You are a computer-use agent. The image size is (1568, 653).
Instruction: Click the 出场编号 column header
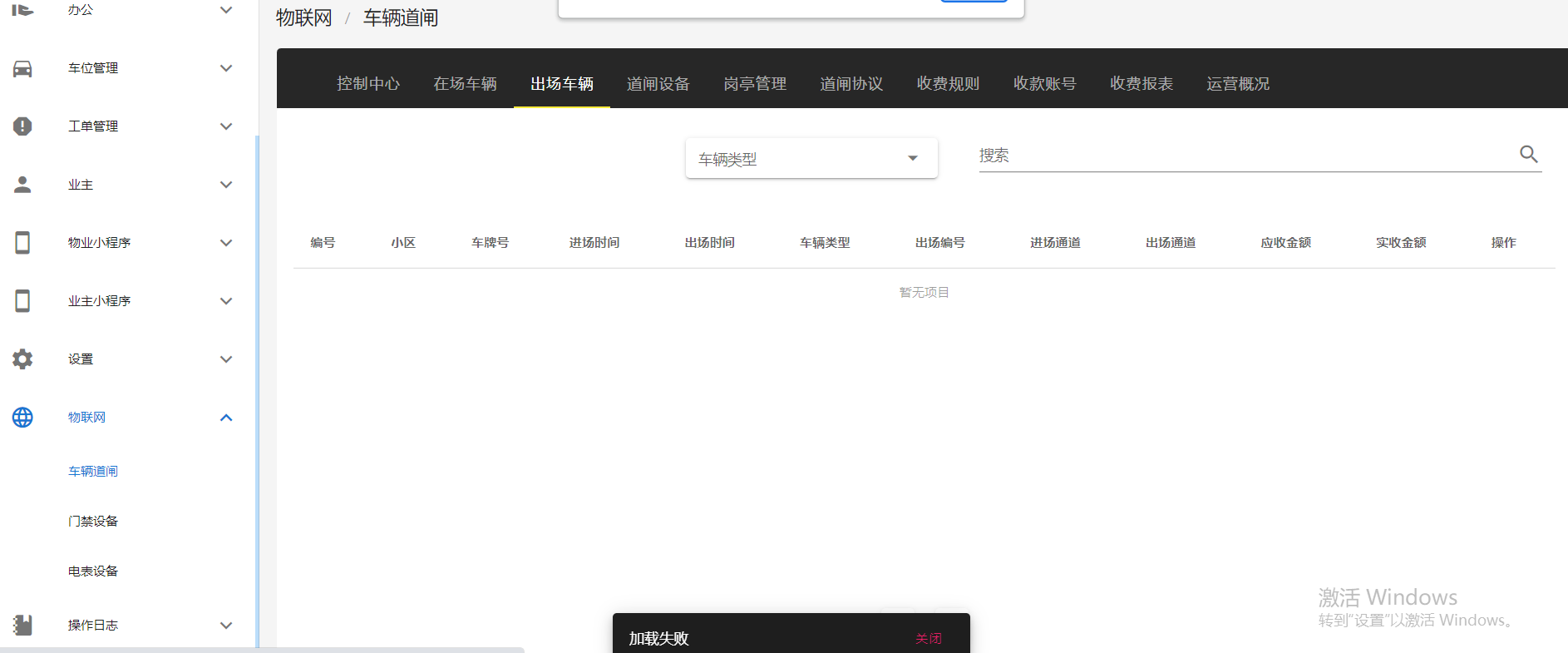940,243
